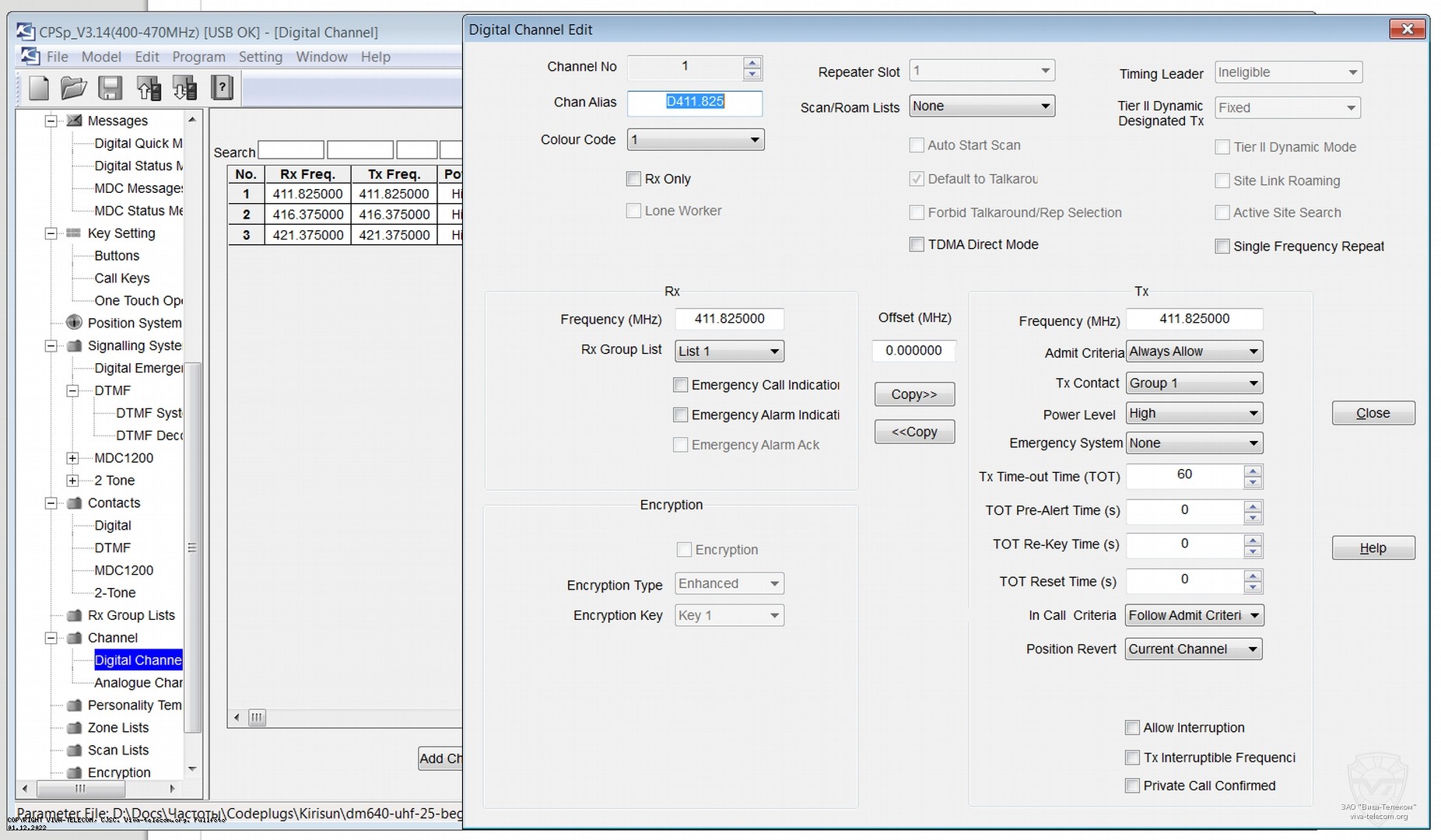1441x840 pixels.
Task: Open the Colour Code dropdown
Action: tap(696, 140)
